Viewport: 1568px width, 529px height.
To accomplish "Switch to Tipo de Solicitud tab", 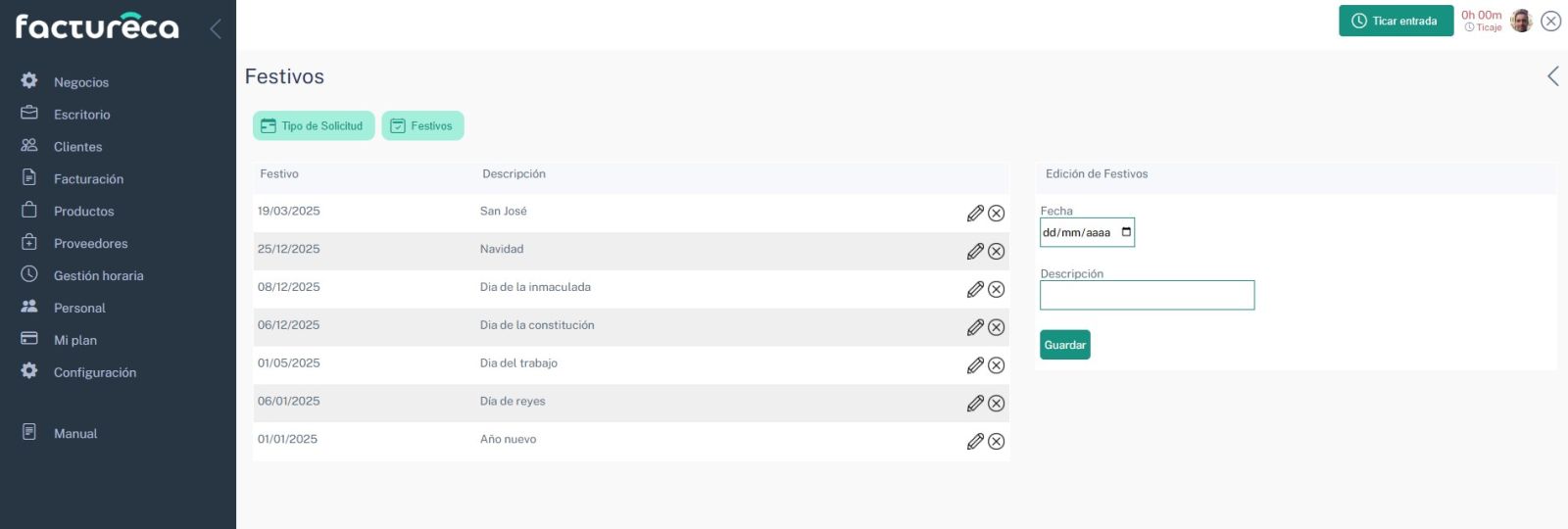I will click(314, 126).
